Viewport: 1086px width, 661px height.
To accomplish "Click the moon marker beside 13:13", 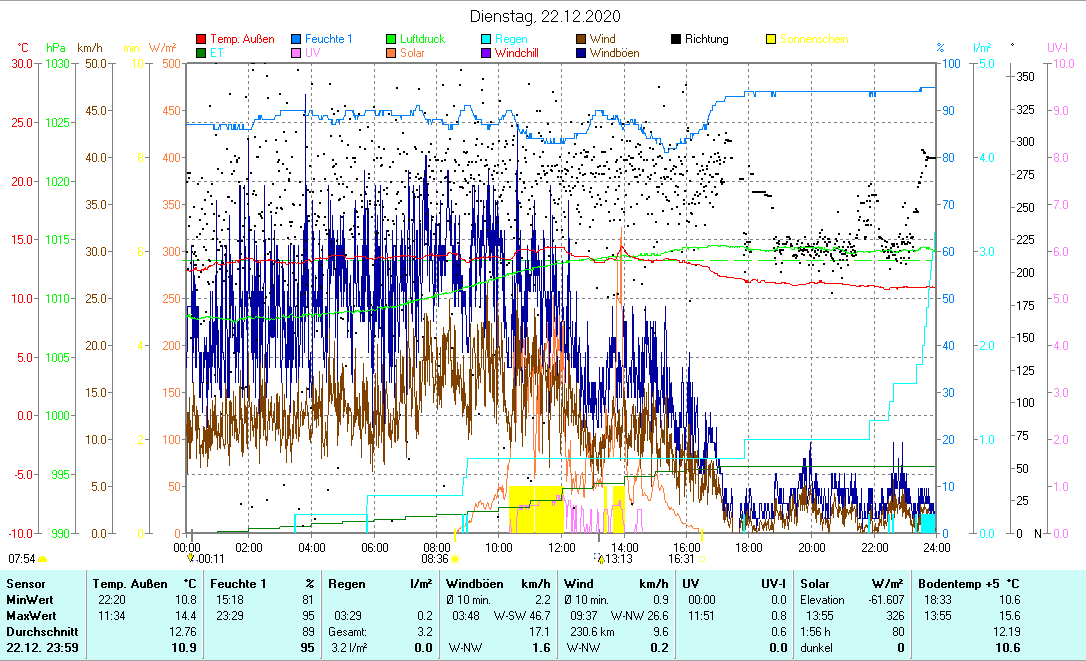I will (x=600, y=559).
